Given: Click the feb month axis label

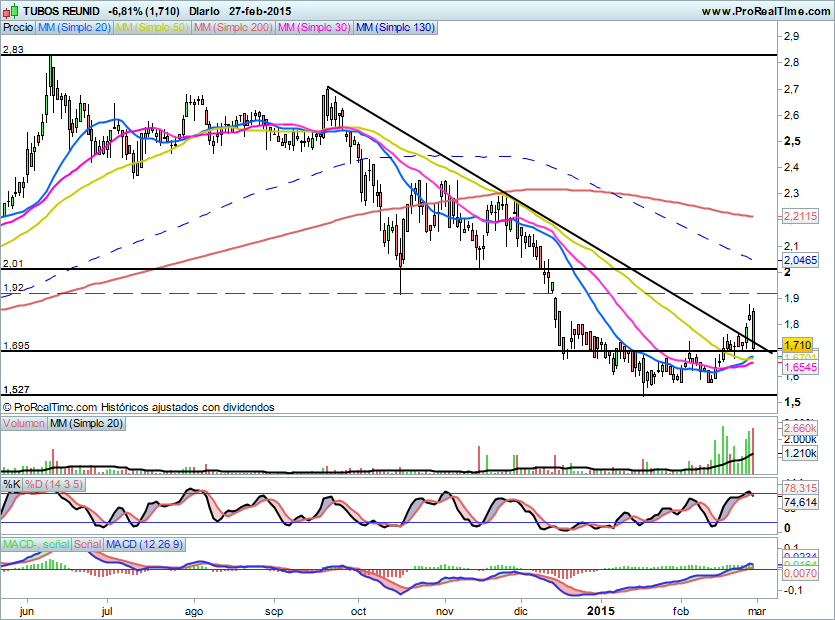Looking at the screenshot, I should click(681, 611).
